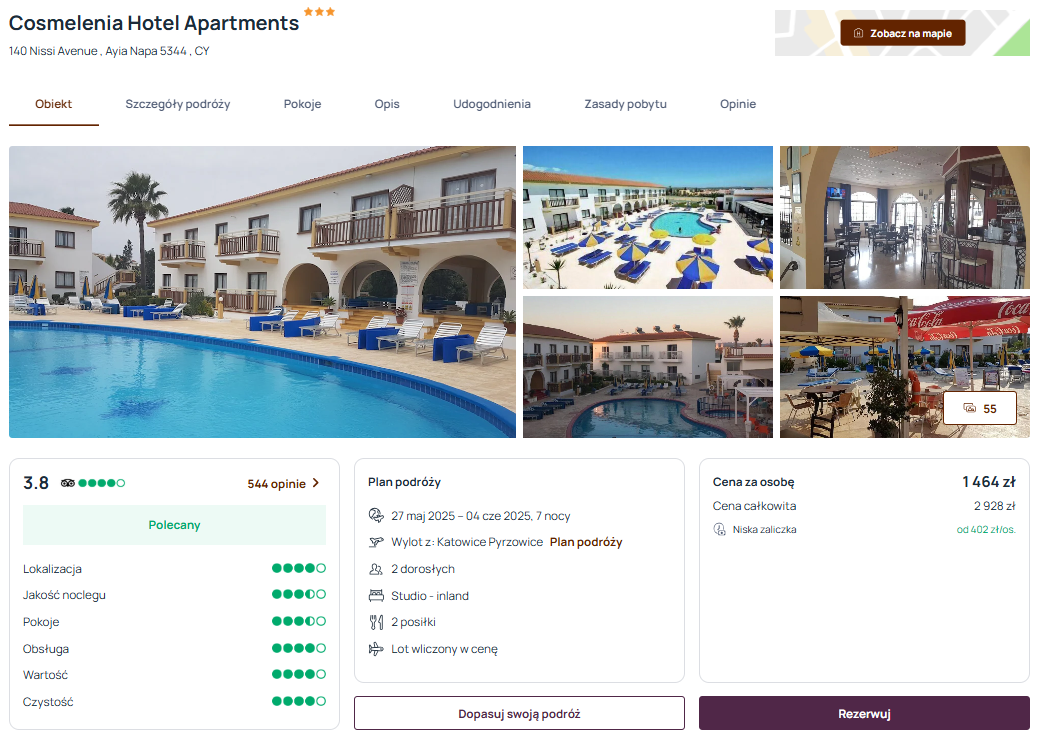This screenshot has height=740, width=1038.
Task: Click the airplane departure icon near Katowice
Action: click(376, 542)
